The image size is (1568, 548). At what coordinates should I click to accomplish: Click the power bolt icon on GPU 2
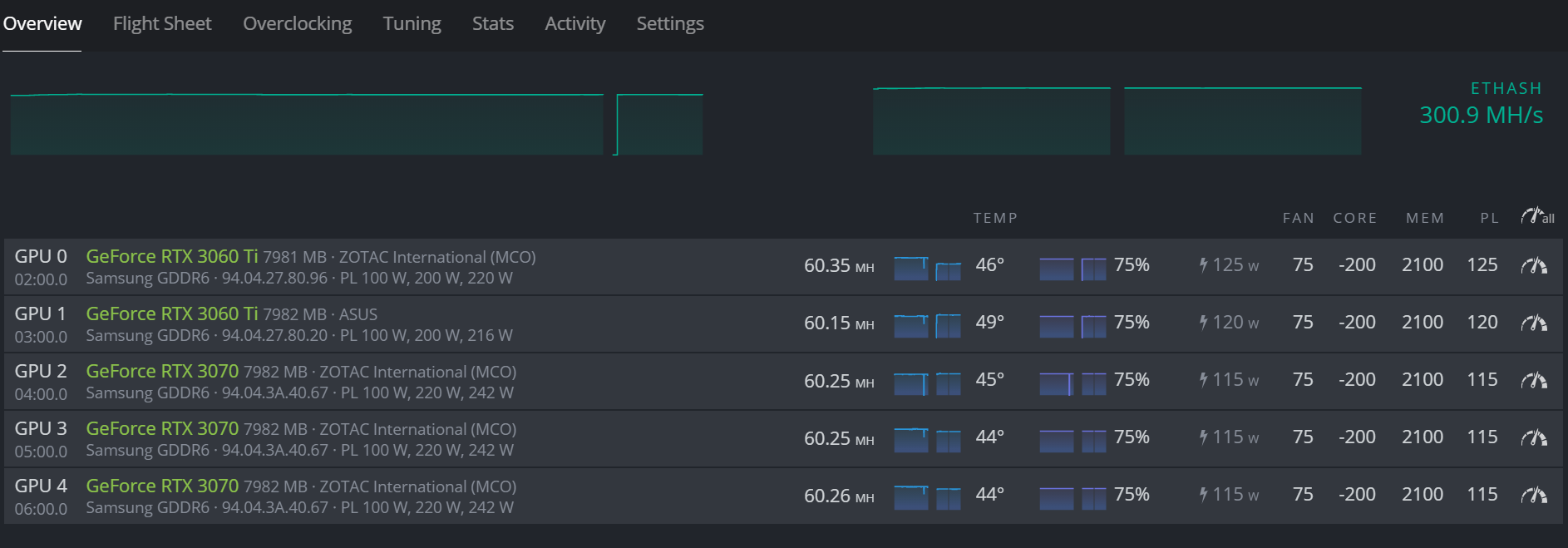pyautogui.click(x=1203, y=380)
